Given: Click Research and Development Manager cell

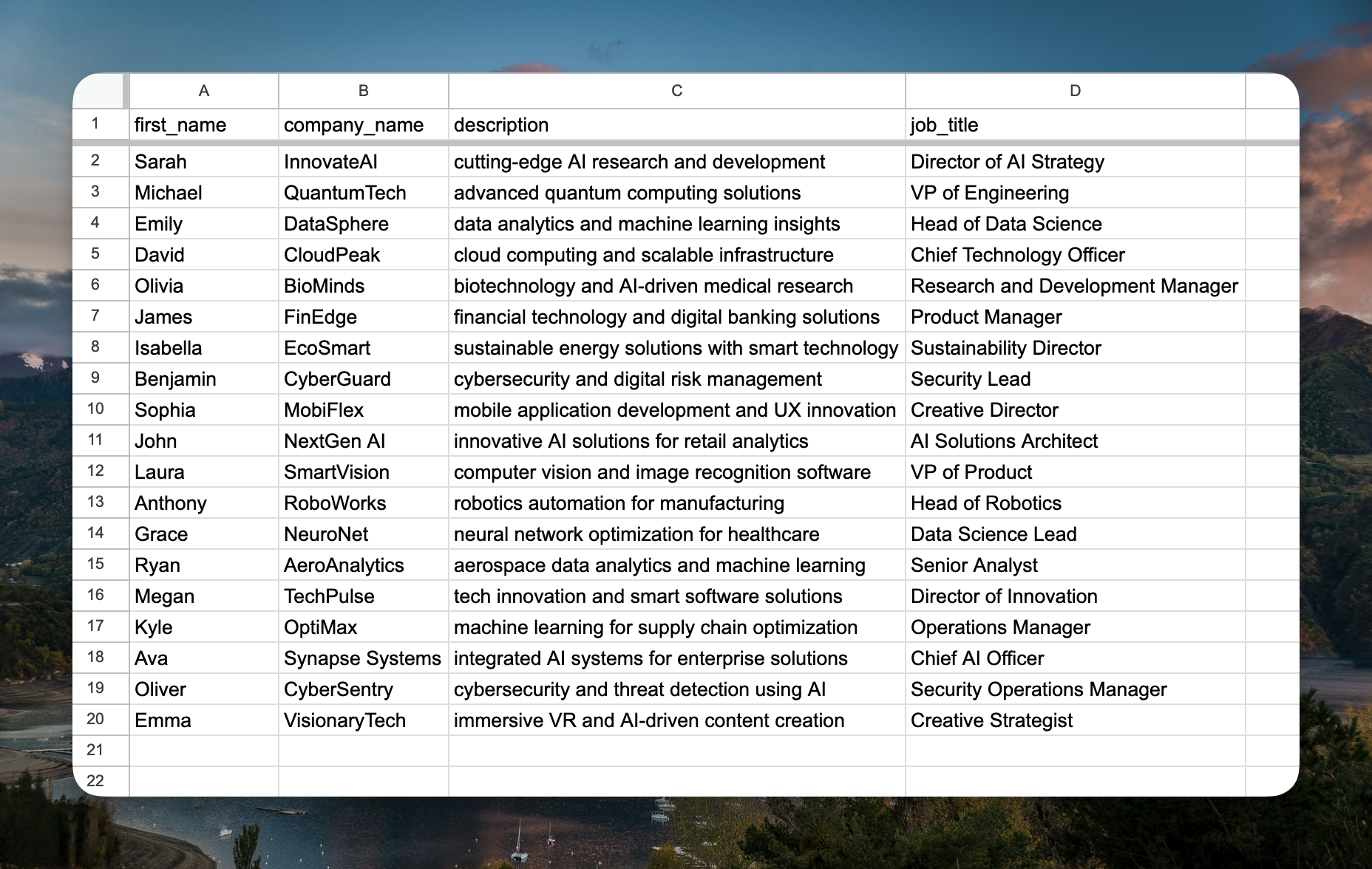Looking at the screenshot, I should click(1076, 285).
